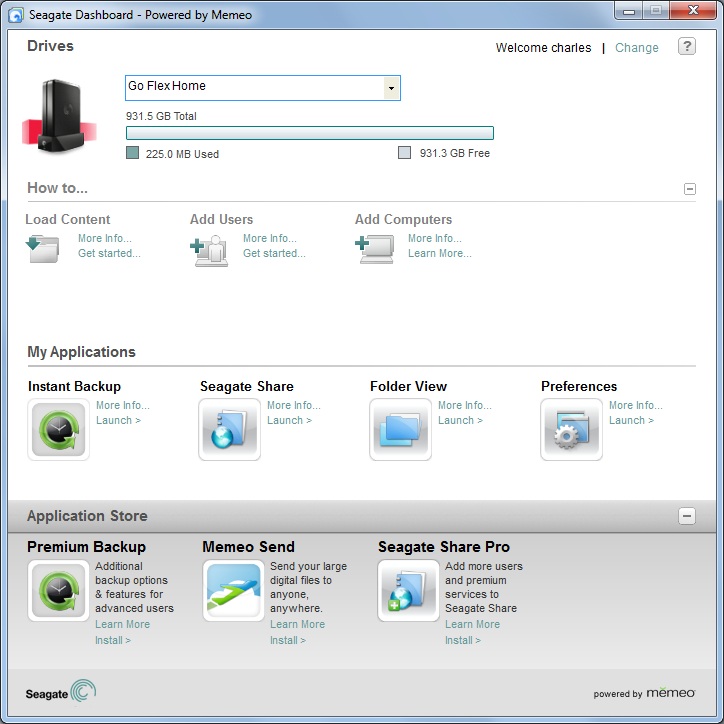724x724 pixels.
Task: Open help with the question mark button
Action: pos(687,46)
